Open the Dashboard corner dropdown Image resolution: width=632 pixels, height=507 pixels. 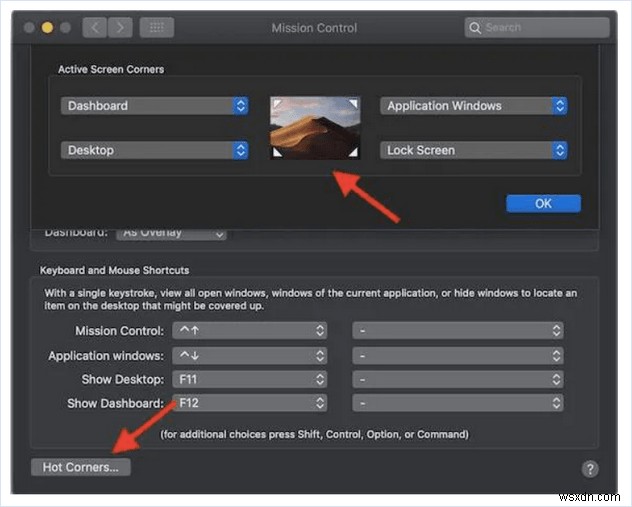(154, 106)
